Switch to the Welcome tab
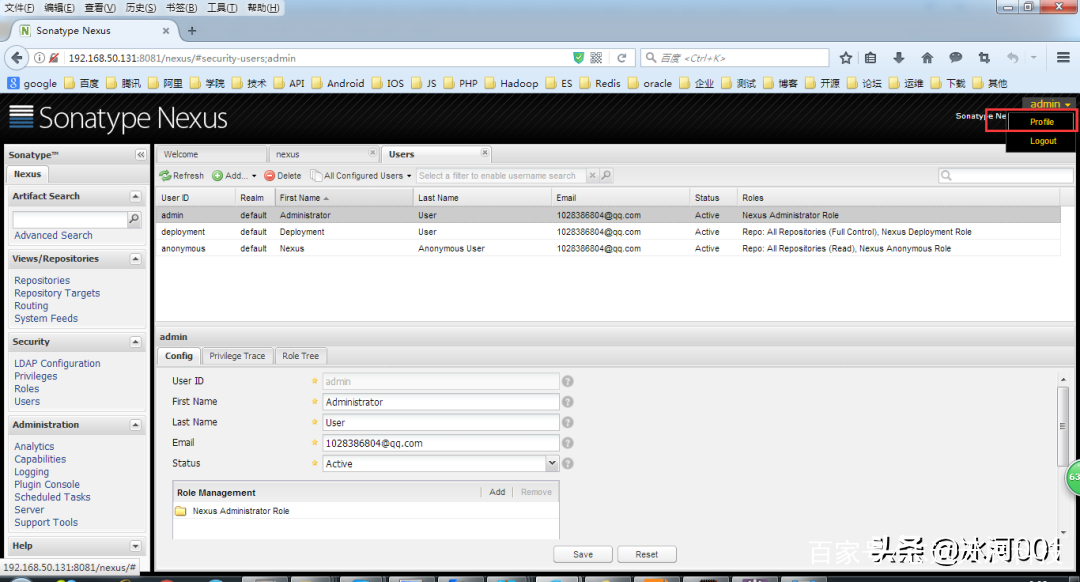Viewport: 1080px width, 582px height. tap(211, 154)
